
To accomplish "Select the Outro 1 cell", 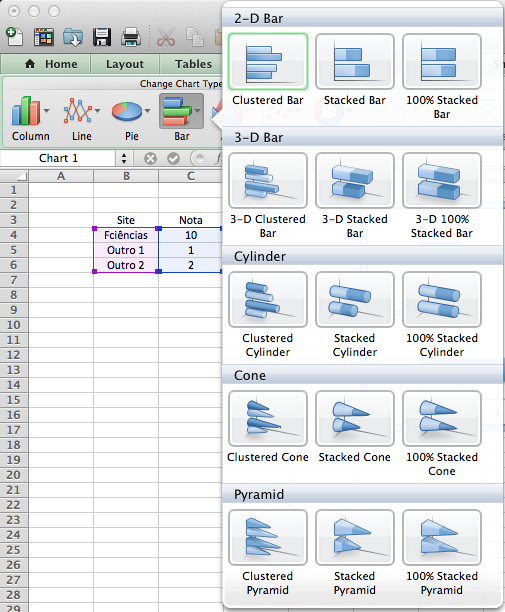I will coord(126,250).
